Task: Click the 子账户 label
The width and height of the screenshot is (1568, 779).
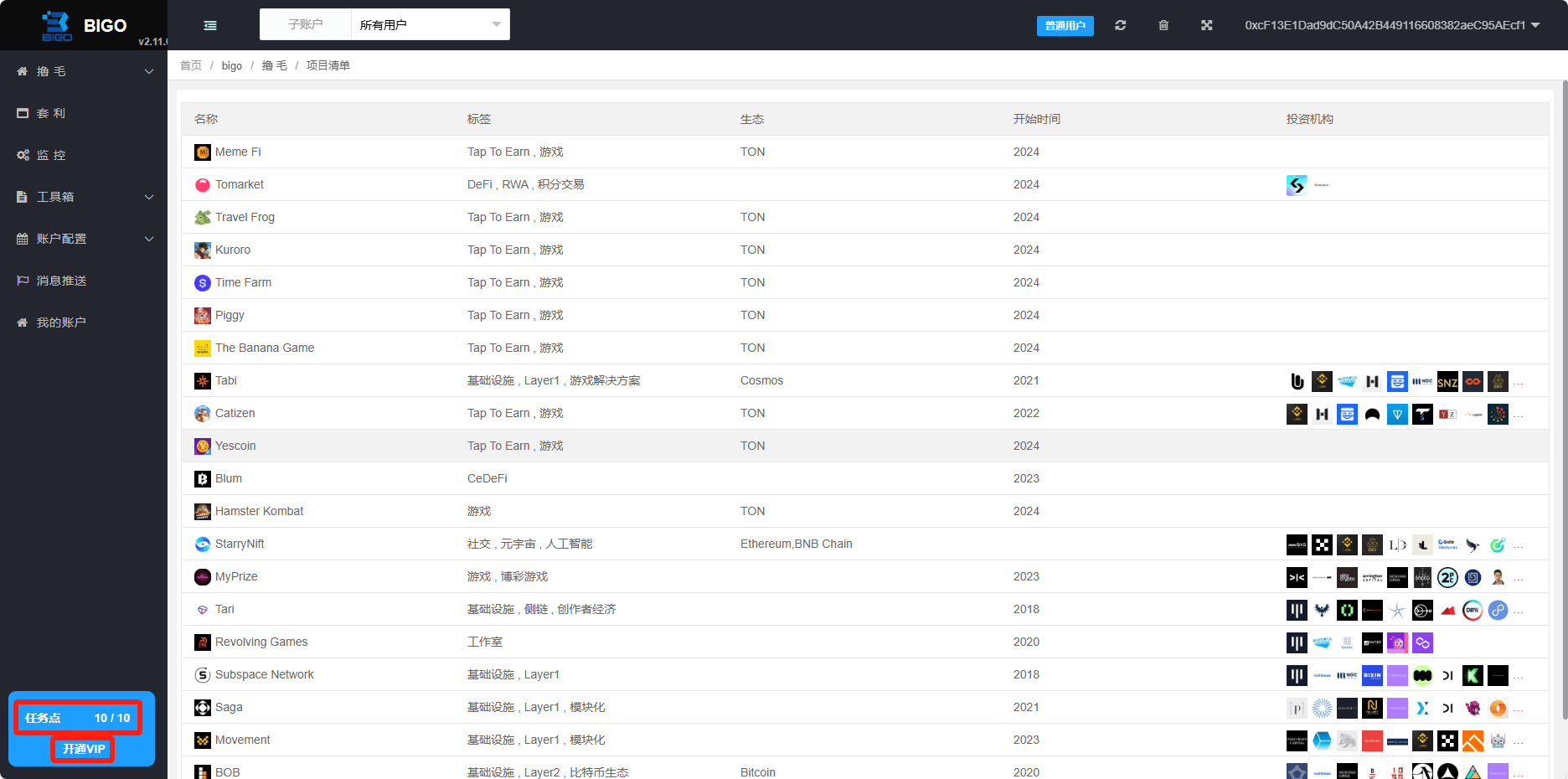Action: [306, 24]
